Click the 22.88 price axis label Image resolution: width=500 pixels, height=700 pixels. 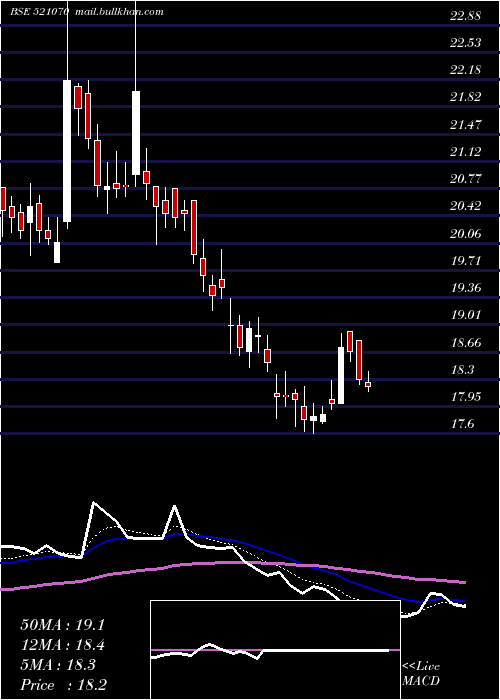[x=465, y=16]
